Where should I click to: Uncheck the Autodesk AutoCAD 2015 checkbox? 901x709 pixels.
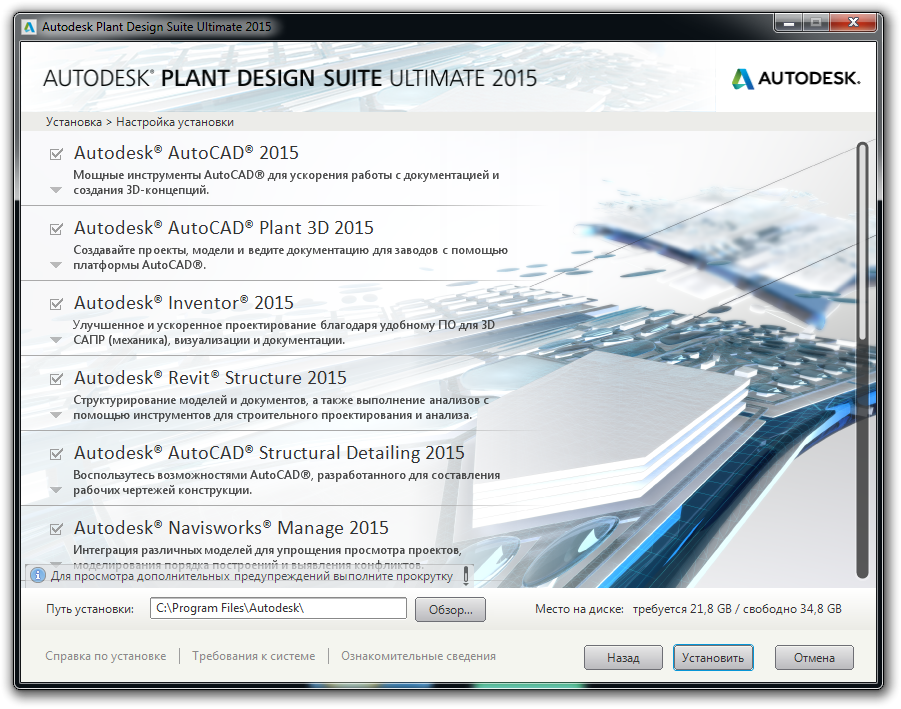coord(56,154)
